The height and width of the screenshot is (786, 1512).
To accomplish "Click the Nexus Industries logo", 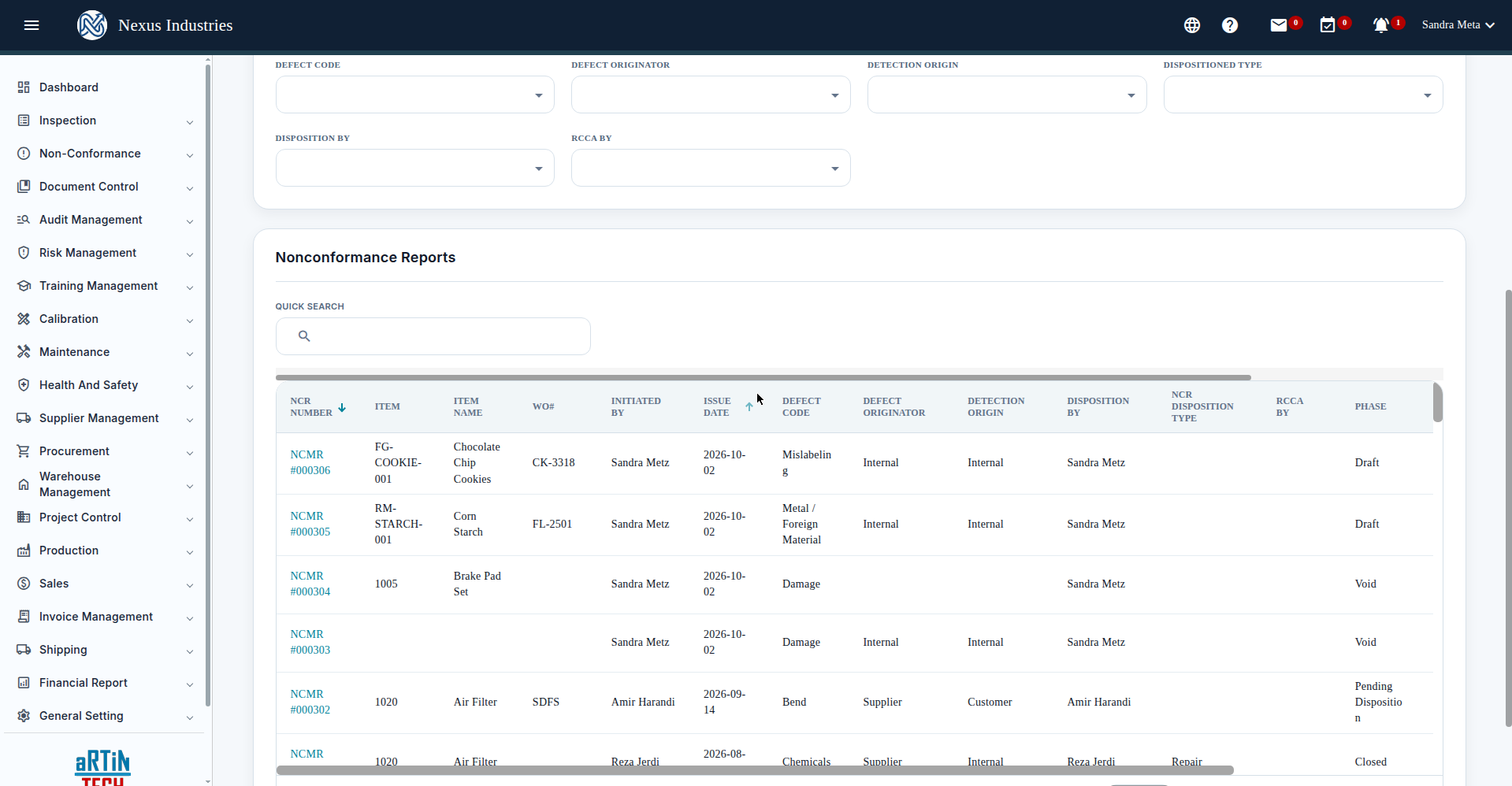I will point(92,25).
